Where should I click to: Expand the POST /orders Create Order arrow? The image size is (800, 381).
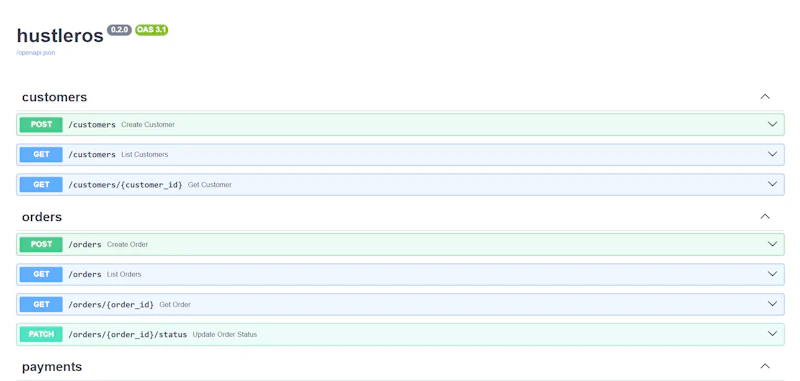coord(772,244)
